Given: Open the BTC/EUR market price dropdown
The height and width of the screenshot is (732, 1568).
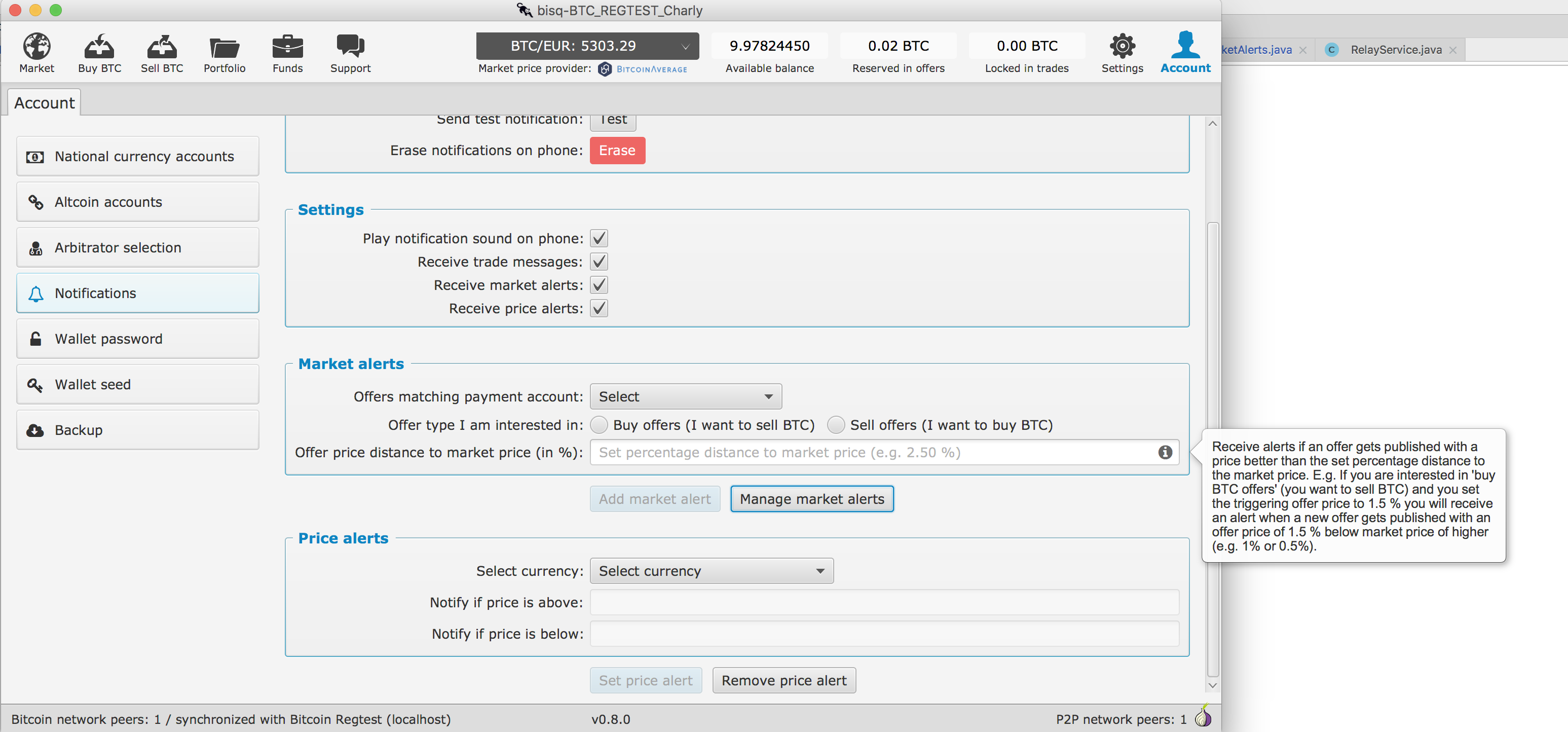Looking at the screenshot, I should pos(587,46).
